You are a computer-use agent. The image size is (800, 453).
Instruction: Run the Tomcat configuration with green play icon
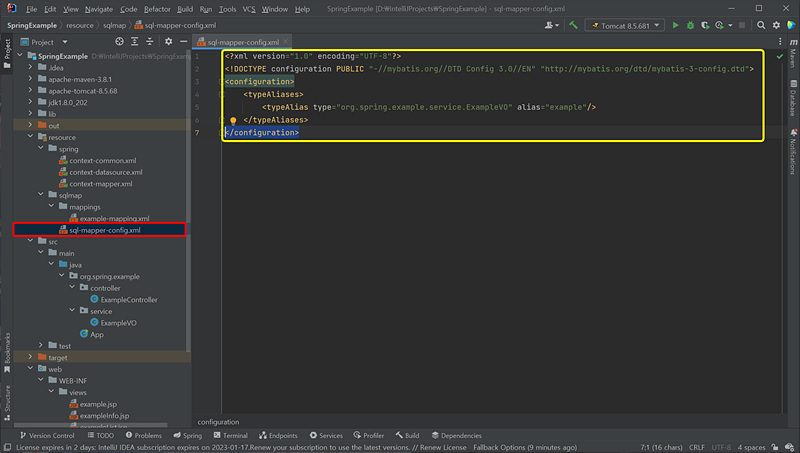[x=676, y=25]
